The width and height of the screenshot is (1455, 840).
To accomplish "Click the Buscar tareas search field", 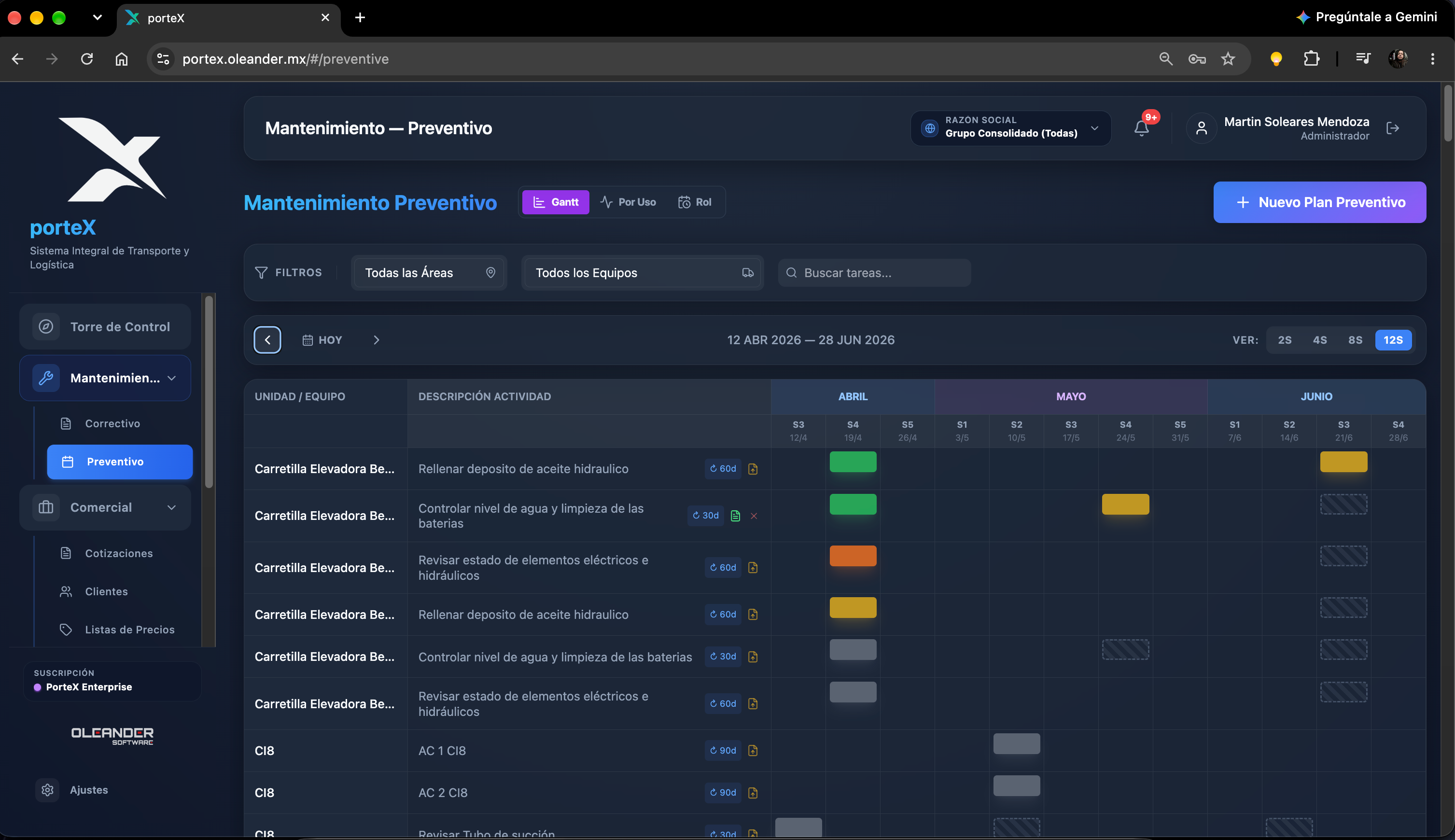I will pos(874,273).
